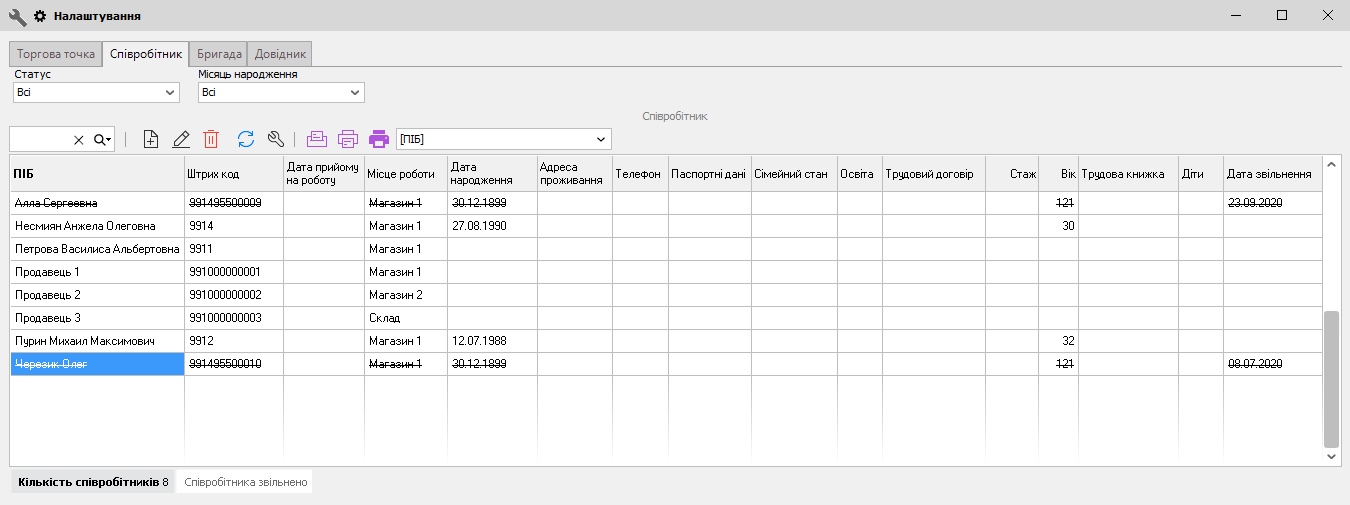Click the first outlined purple printer icon
The width and height of the screenshot is (1350, 505).
click(x=317, y=140)
